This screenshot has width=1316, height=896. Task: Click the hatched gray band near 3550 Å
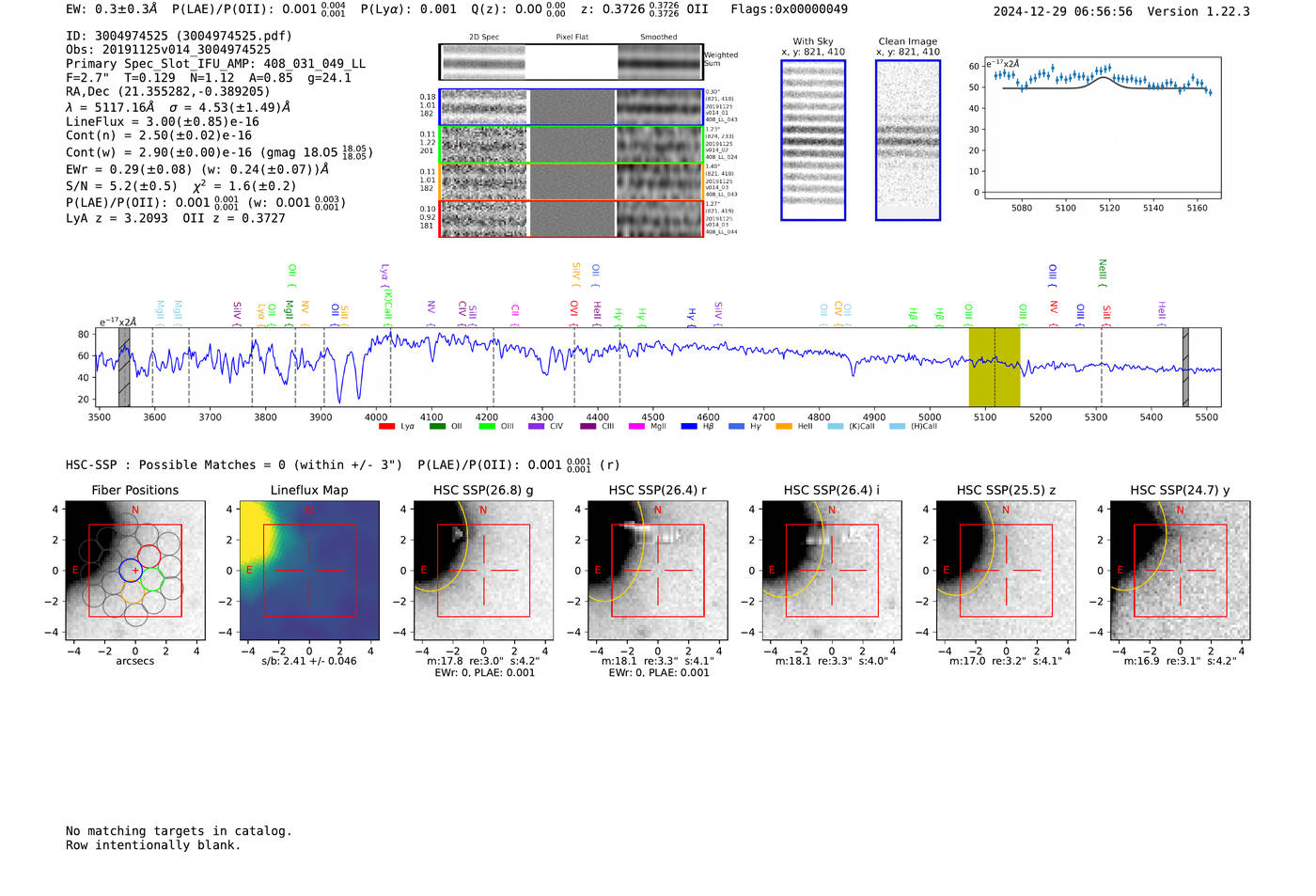tap(124, 368)
